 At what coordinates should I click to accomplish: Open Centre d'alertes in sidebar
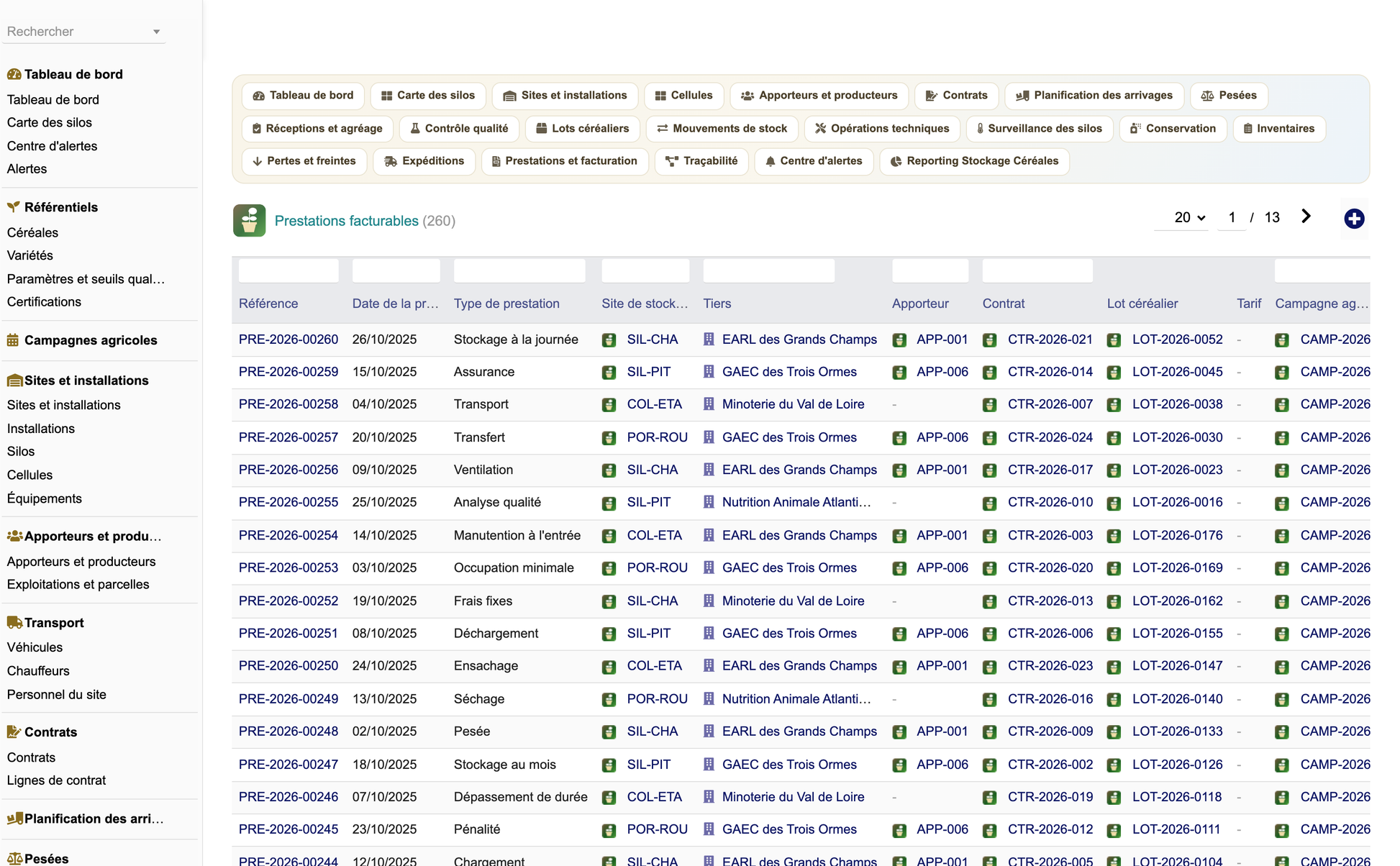tap(52, 146)
